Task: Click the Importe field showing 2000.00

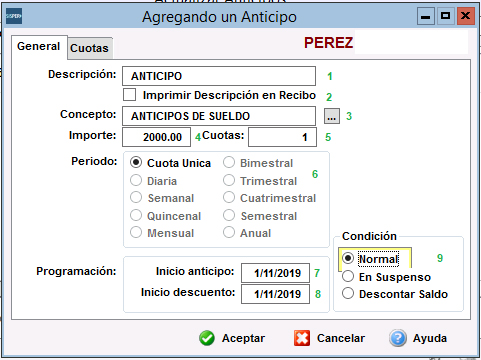Action: (156, 137)
